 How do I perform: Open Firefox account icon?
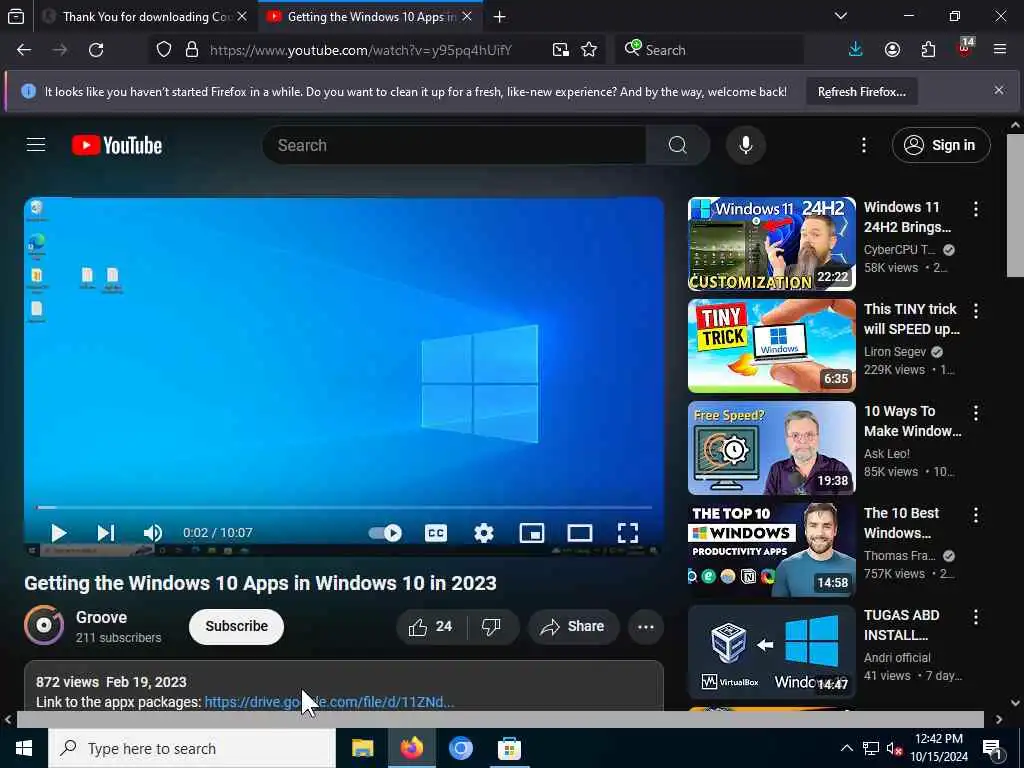pyautogui.click(x=892, y=50)
